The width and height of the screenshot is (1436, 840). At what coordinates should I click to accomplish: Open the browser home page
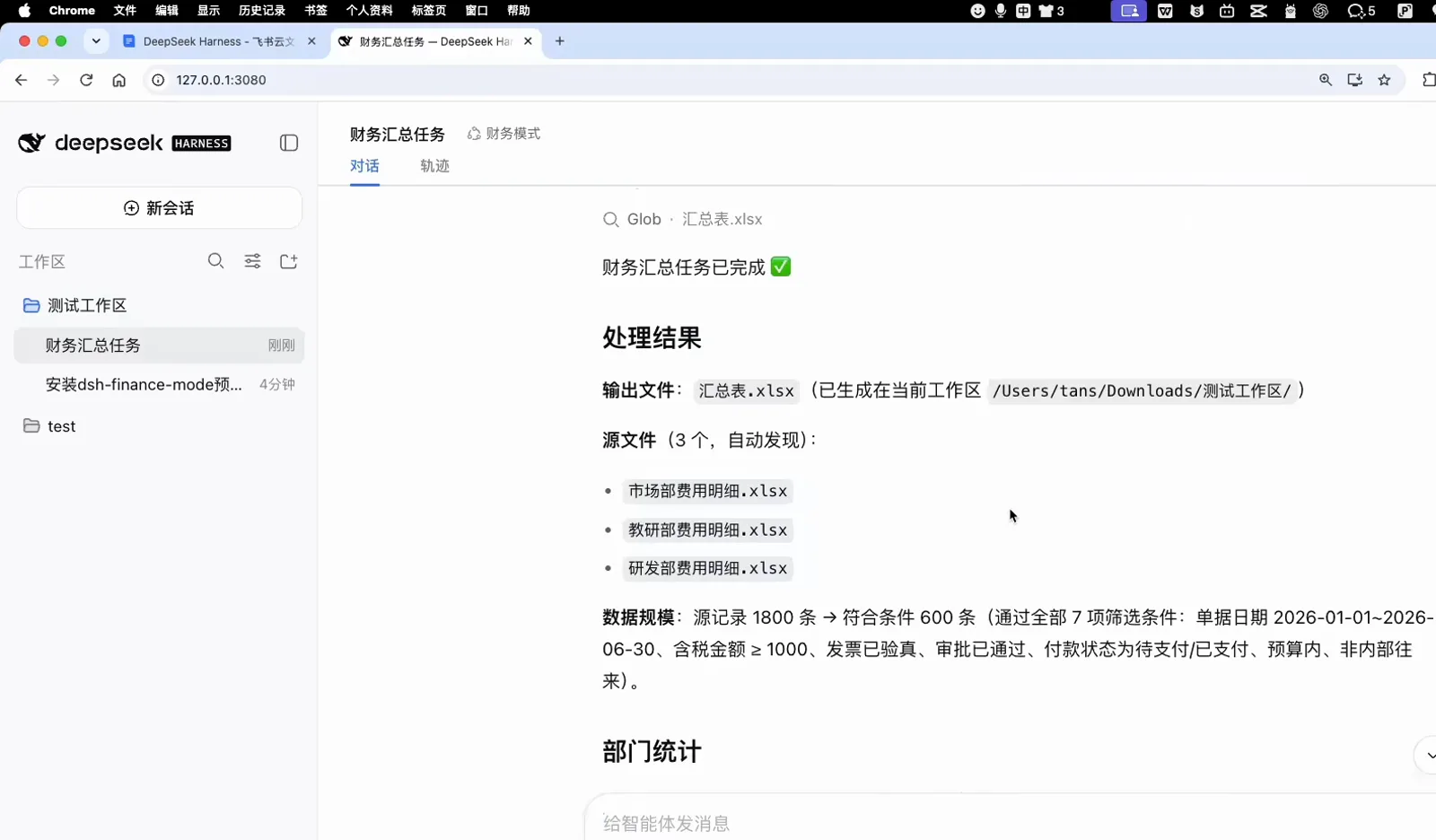click(x=118, y=80)
